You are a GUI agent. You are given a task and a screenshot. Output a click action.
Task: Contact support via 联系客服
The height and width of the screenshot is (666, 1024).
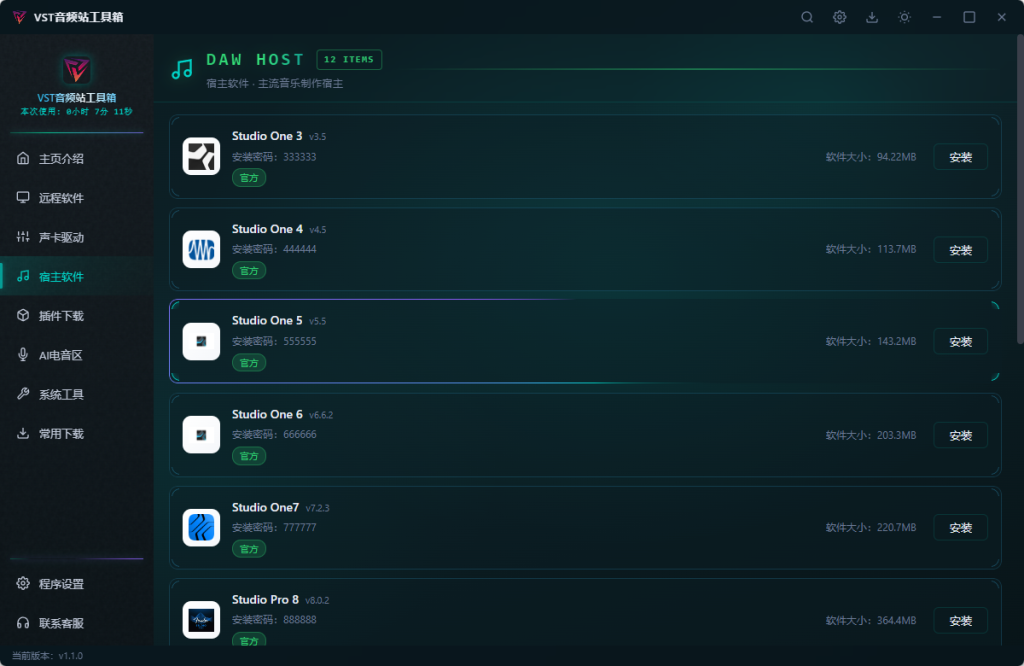coord(76,622)
